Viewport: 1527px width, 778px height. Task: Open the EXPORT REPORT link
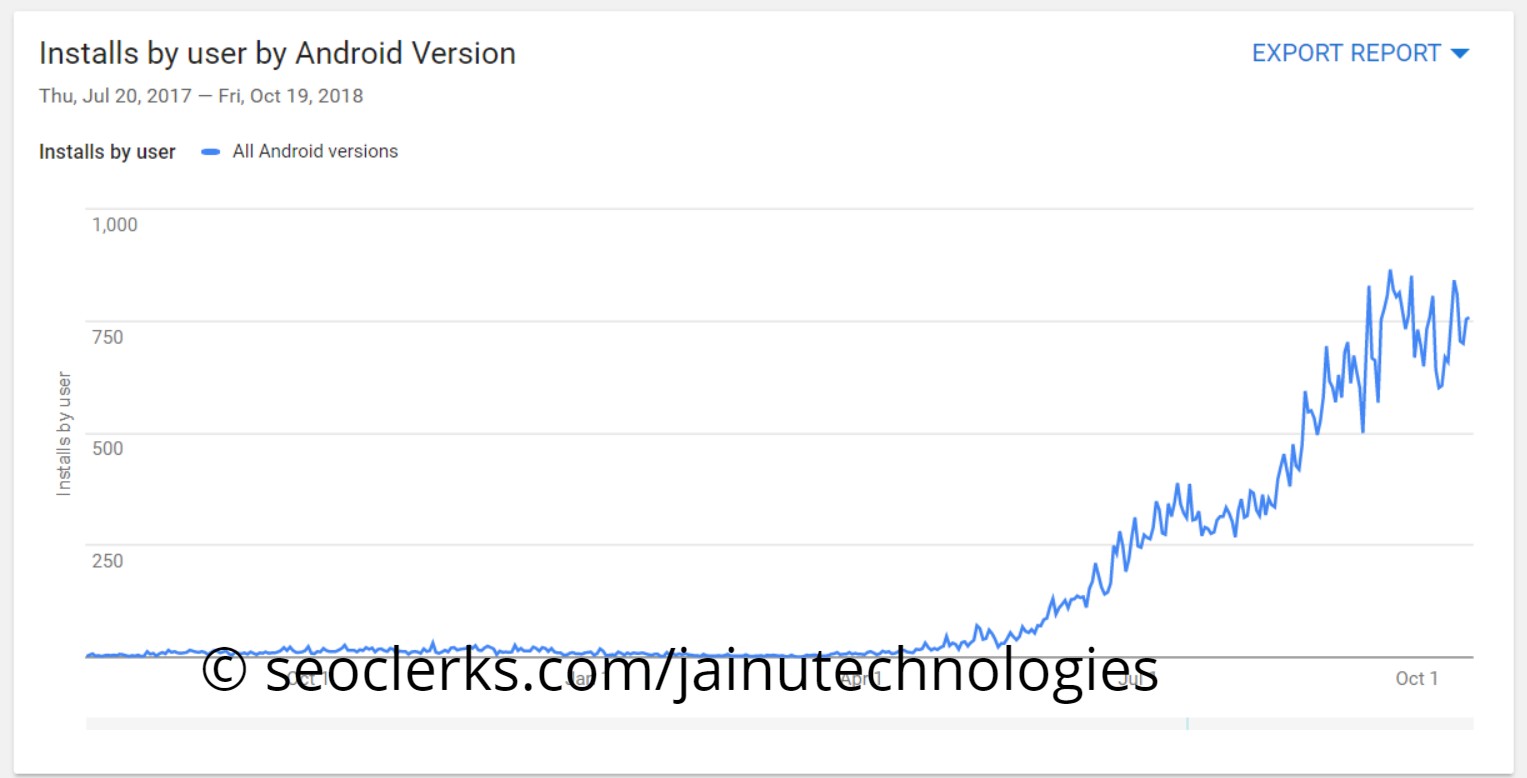tap(1346, 53)
